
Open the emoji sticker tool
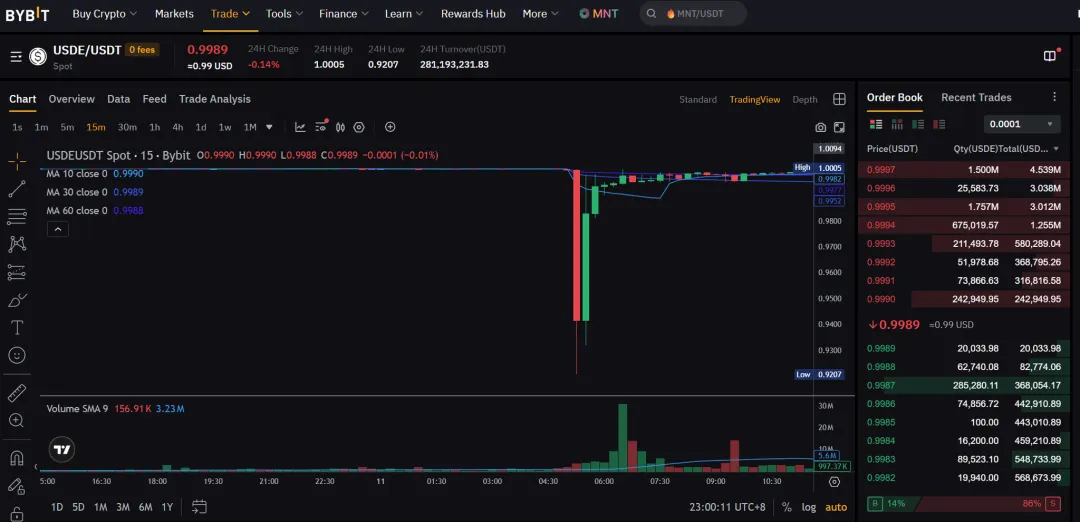click(x=17, y=355)
